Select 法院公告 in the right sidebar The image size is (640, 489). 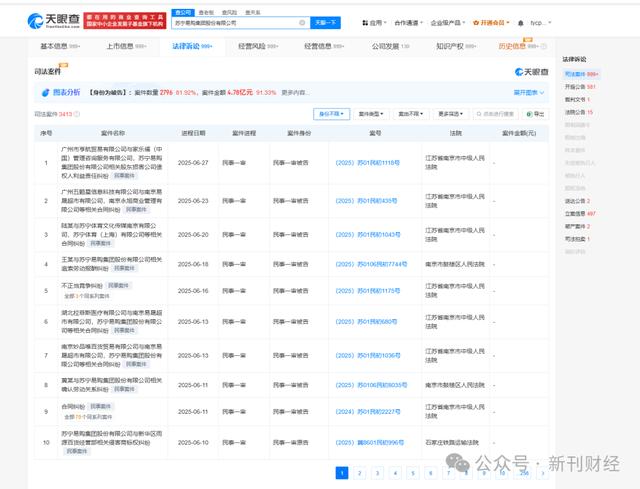[x=578, y=112]
